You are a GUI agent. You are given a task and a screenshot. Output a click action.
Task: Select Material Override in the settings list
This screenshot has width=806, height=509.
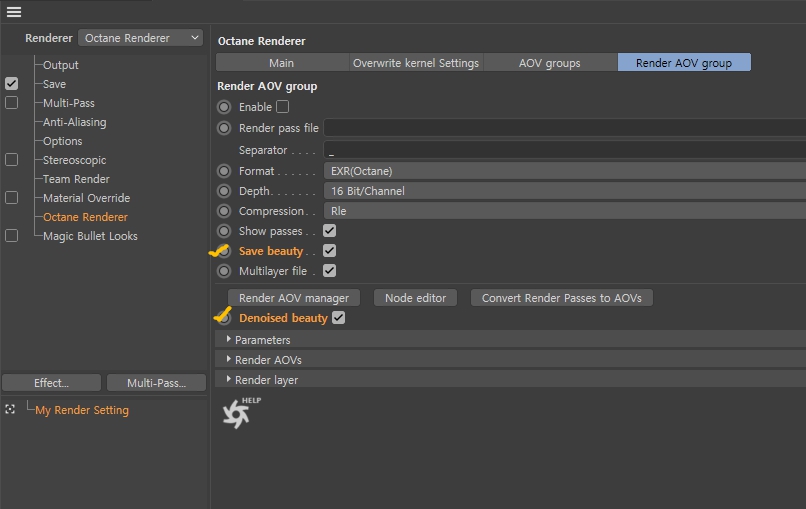click(86, 198)
